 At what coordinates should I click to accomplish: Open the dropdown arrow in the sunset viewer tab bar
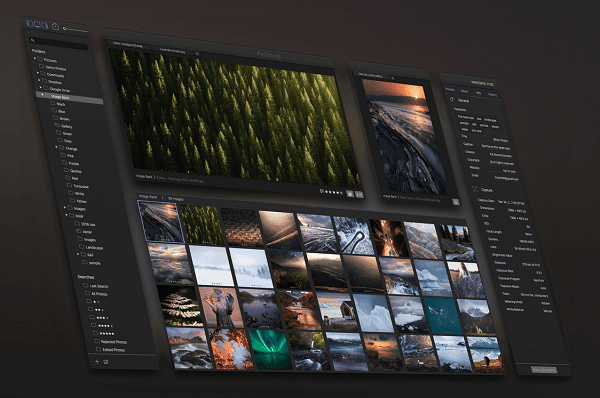point(393,78)
